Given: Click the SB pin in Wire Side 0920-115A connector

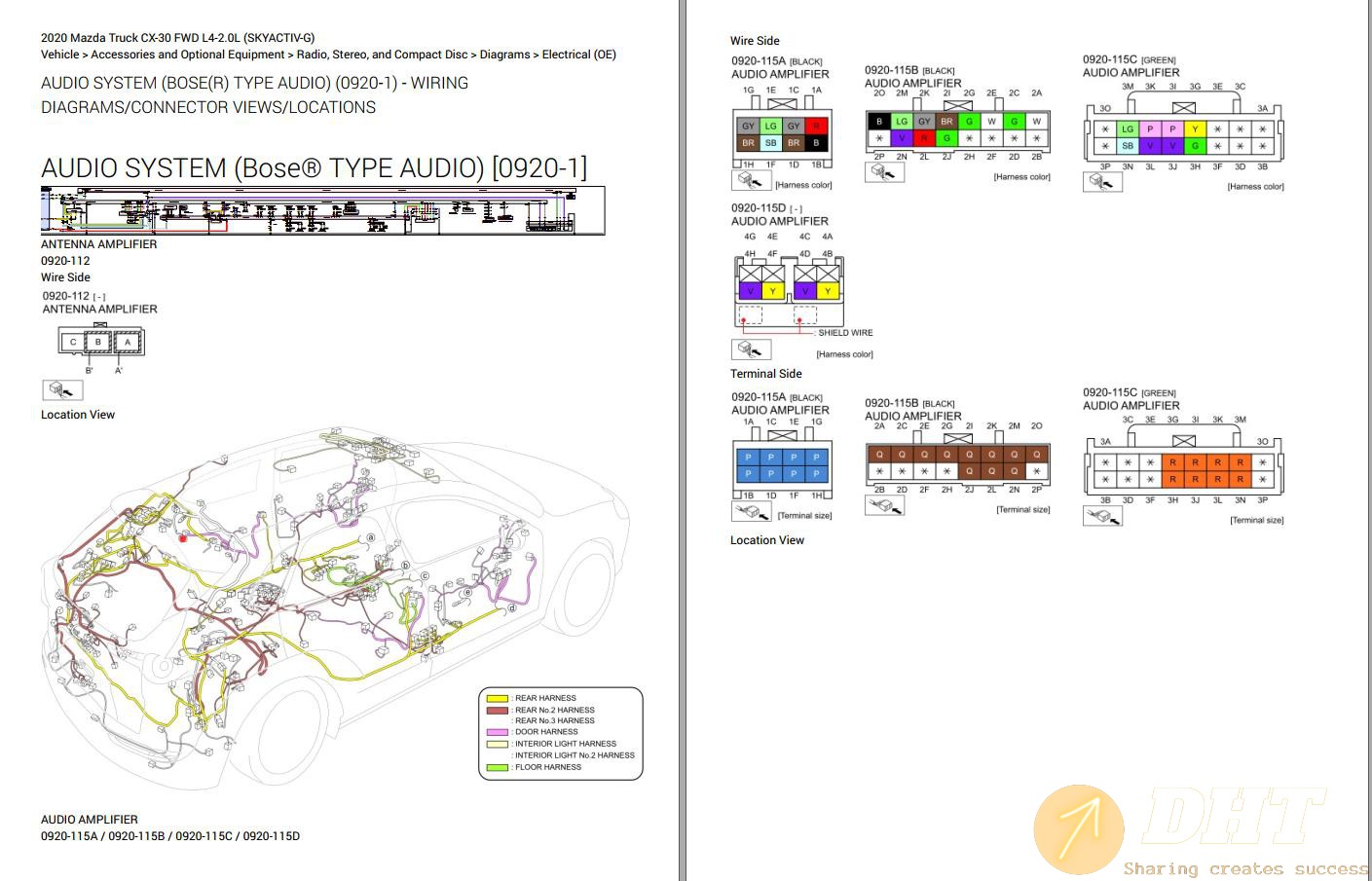Looking at the screenshot, I should [x=771, y=143].
